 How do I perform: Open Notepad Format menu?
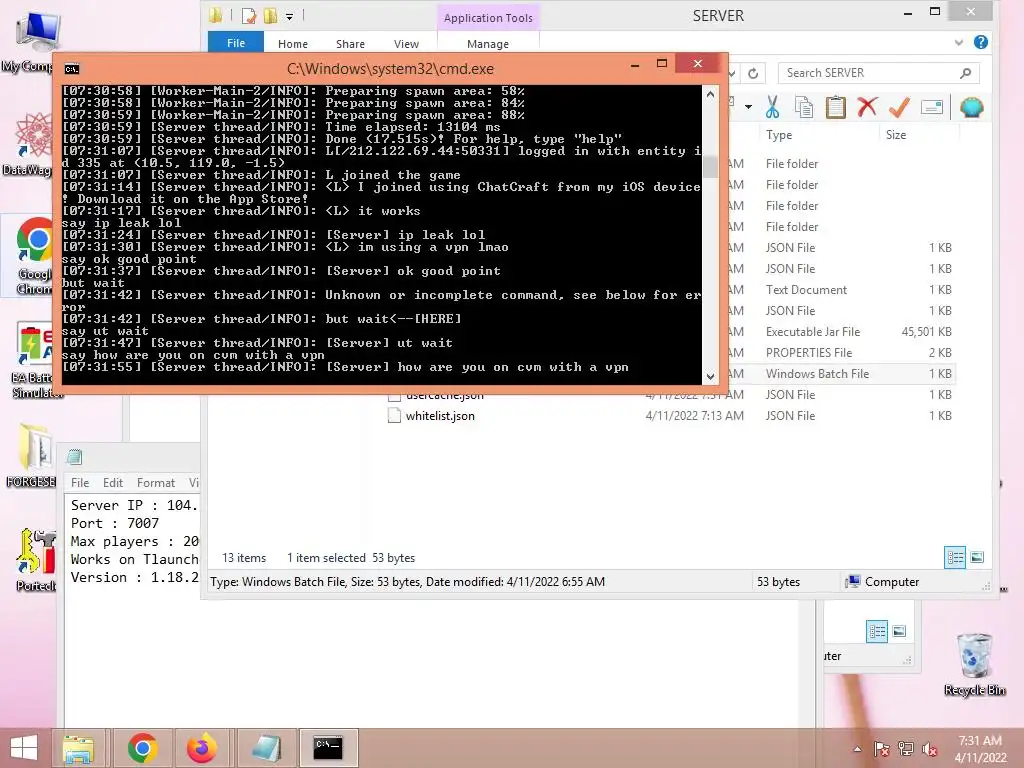pyautogui.click(x=155, y=483)
